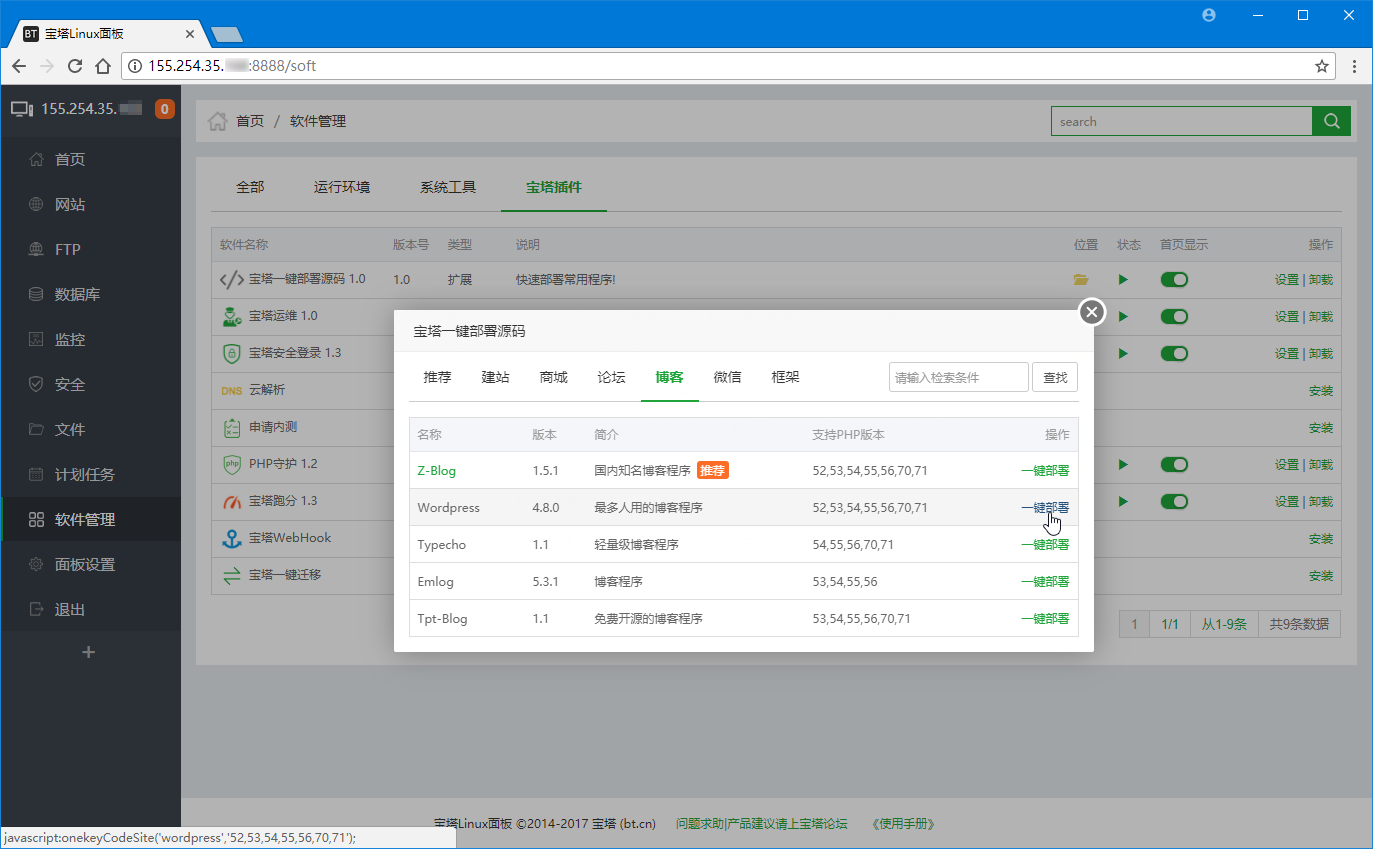Select the 博客 tab

(669, 377)
